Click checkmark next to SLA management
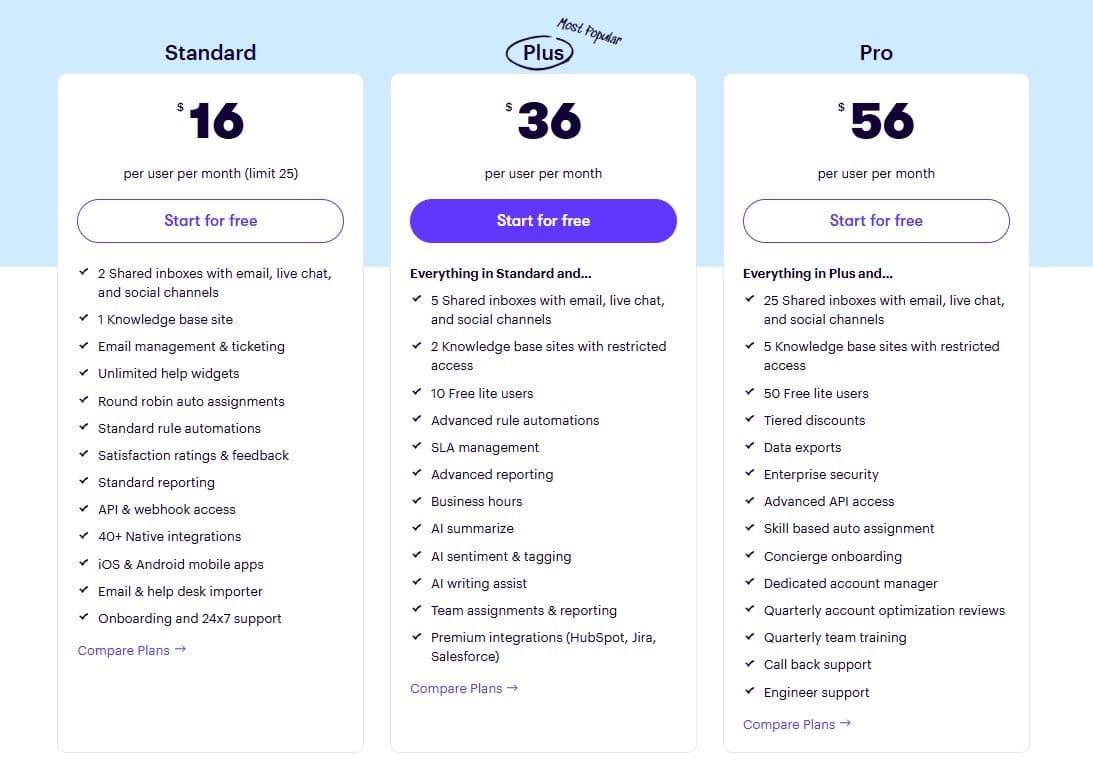1093x767 pixels. tap(416, 447)
